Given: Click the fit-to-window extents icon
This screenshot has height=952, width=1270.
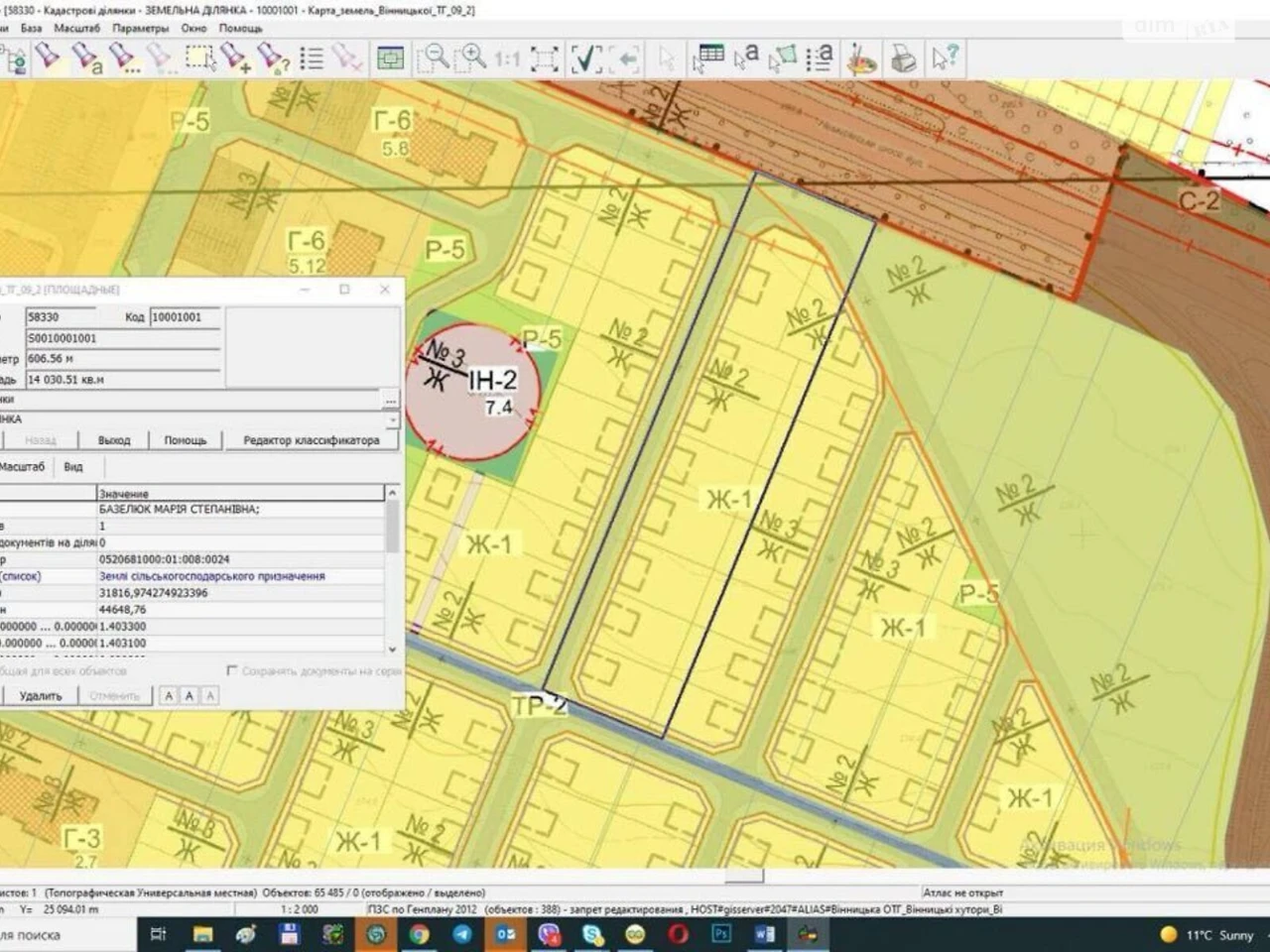Looking at the screenshot, I should (544, 59).
